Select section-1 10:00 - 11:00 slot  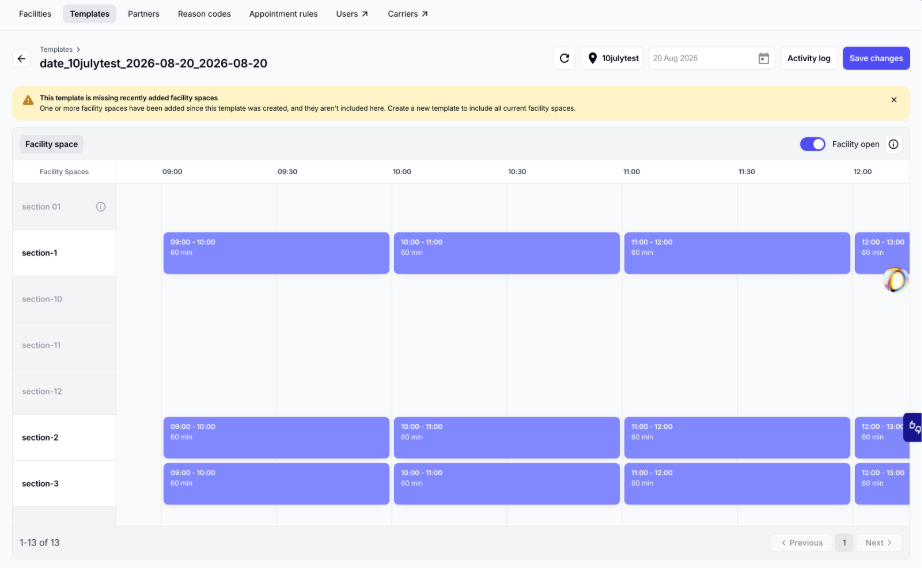507,253
